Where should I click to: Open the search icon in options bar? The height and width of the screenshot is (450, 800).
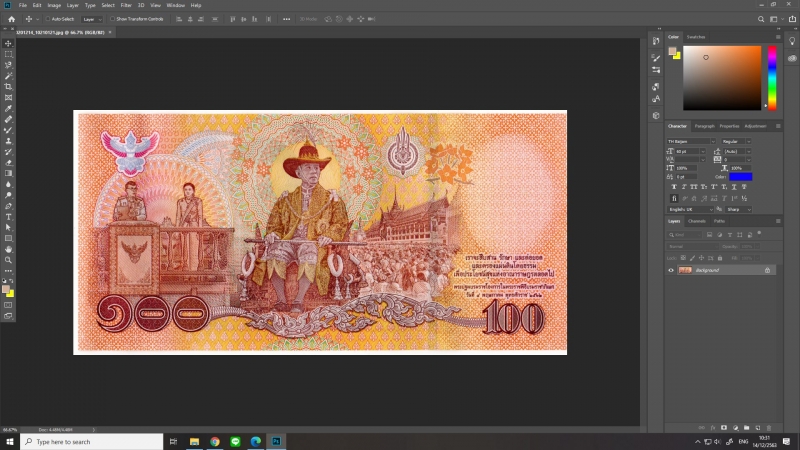coord(761,19)
